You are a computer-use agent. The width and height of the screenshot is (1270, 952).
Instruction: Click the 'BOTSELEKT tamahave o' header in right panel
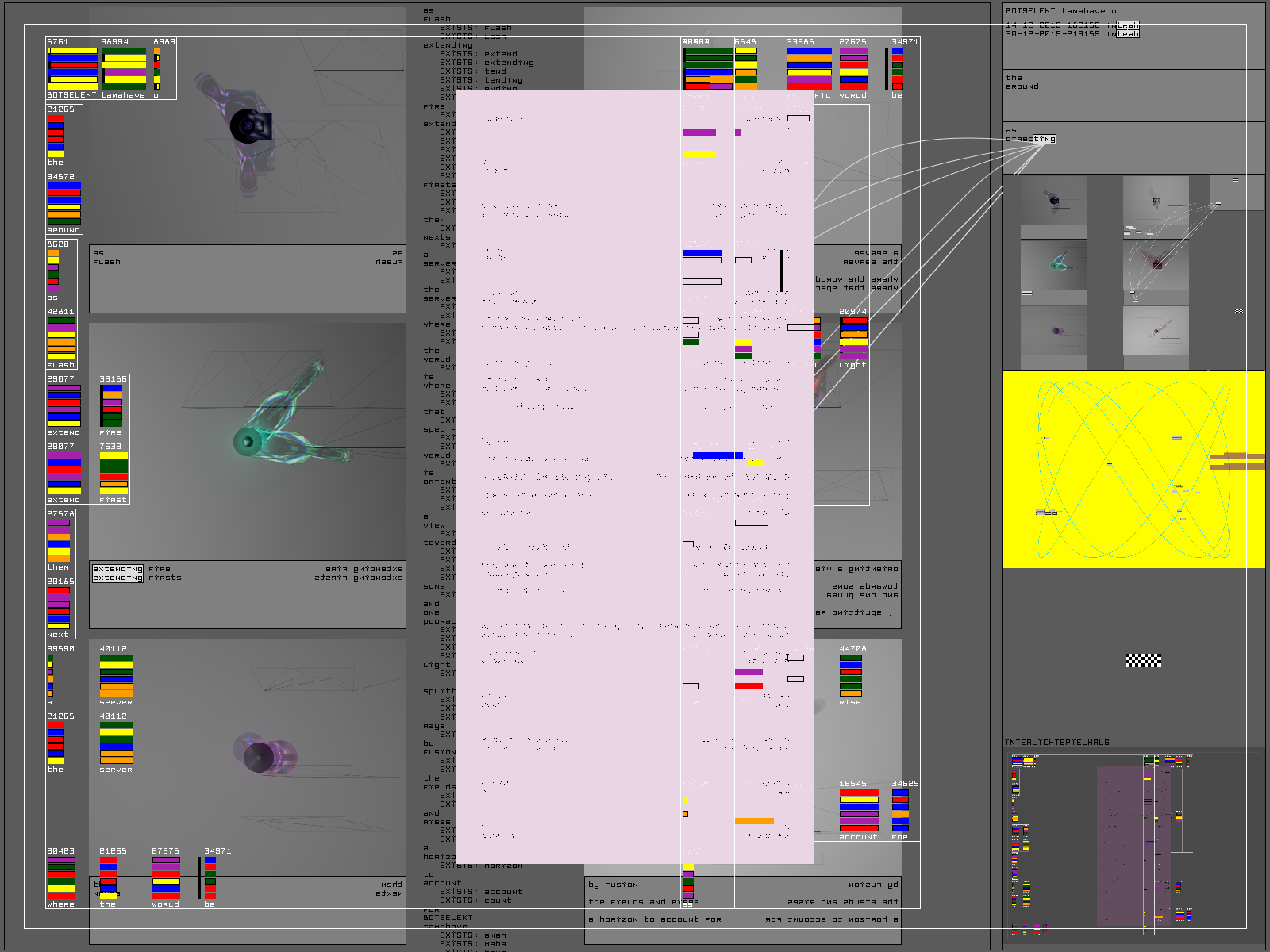(1060, 11)
